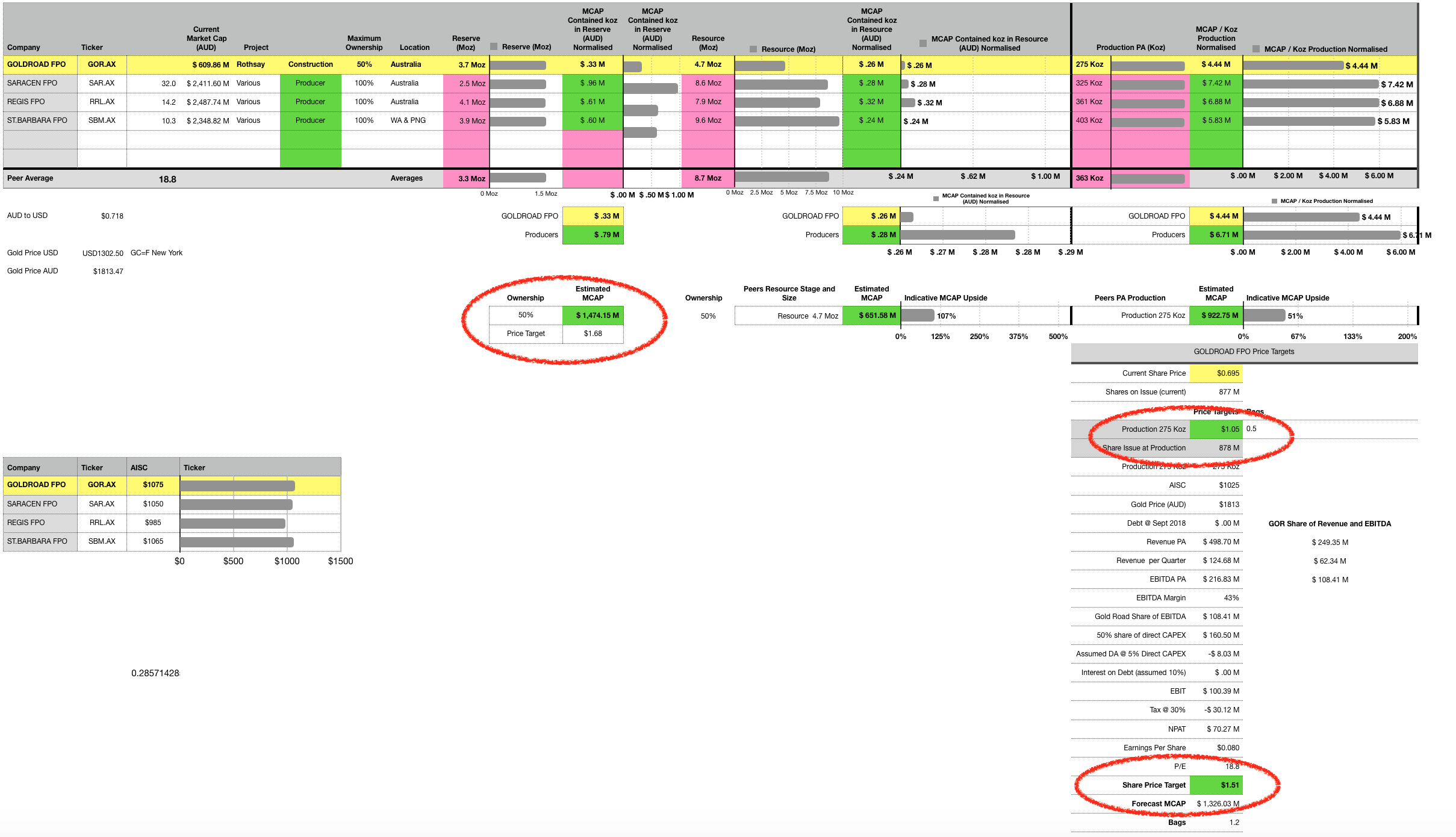The height and width of the screenshot is (837, 1456).
Task: Click the Producers $ 6.71 M green cell
Action: (x=1216, y=235)
